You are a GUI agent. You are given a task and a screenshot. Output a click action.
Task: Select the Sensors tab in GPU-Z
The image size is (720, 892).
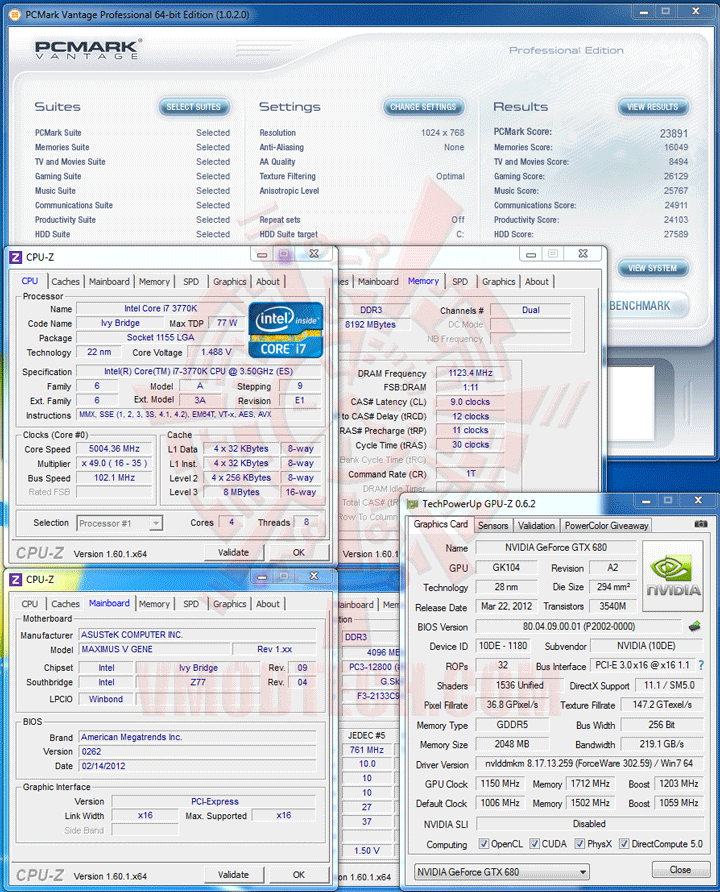coord(493,526)
